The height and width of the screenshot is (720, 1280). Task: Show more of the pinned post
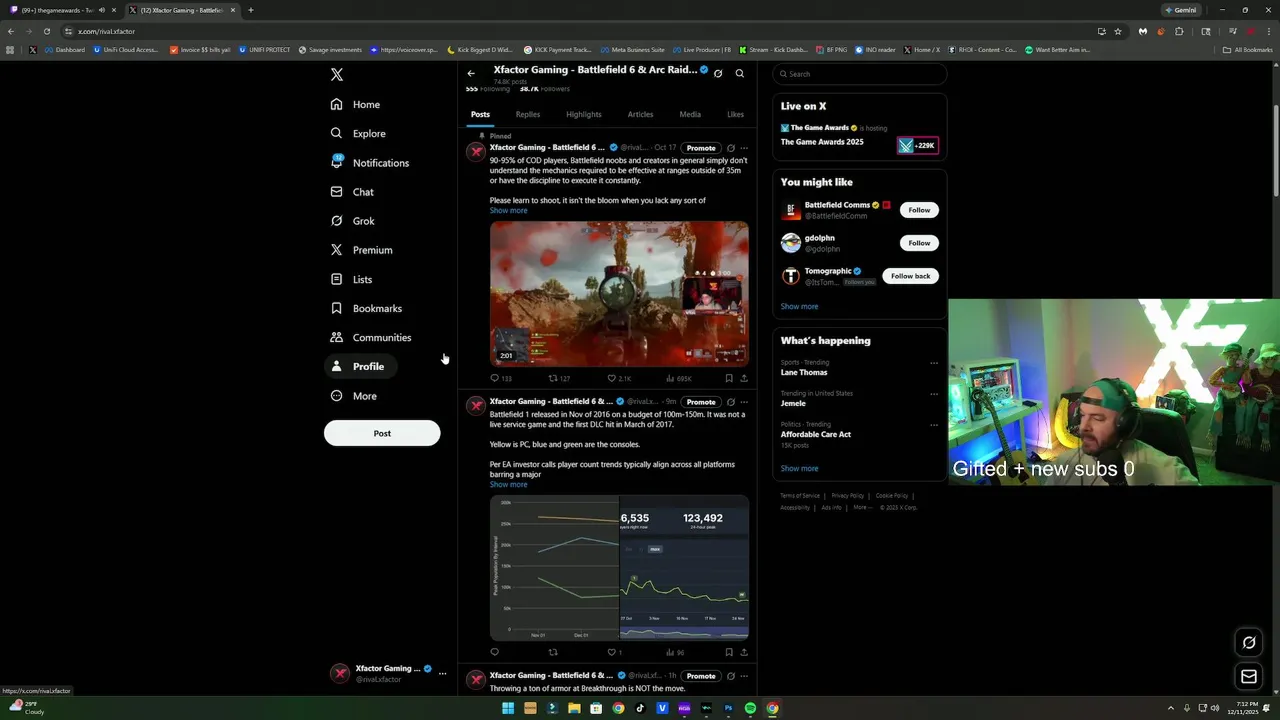pos(508,211)
